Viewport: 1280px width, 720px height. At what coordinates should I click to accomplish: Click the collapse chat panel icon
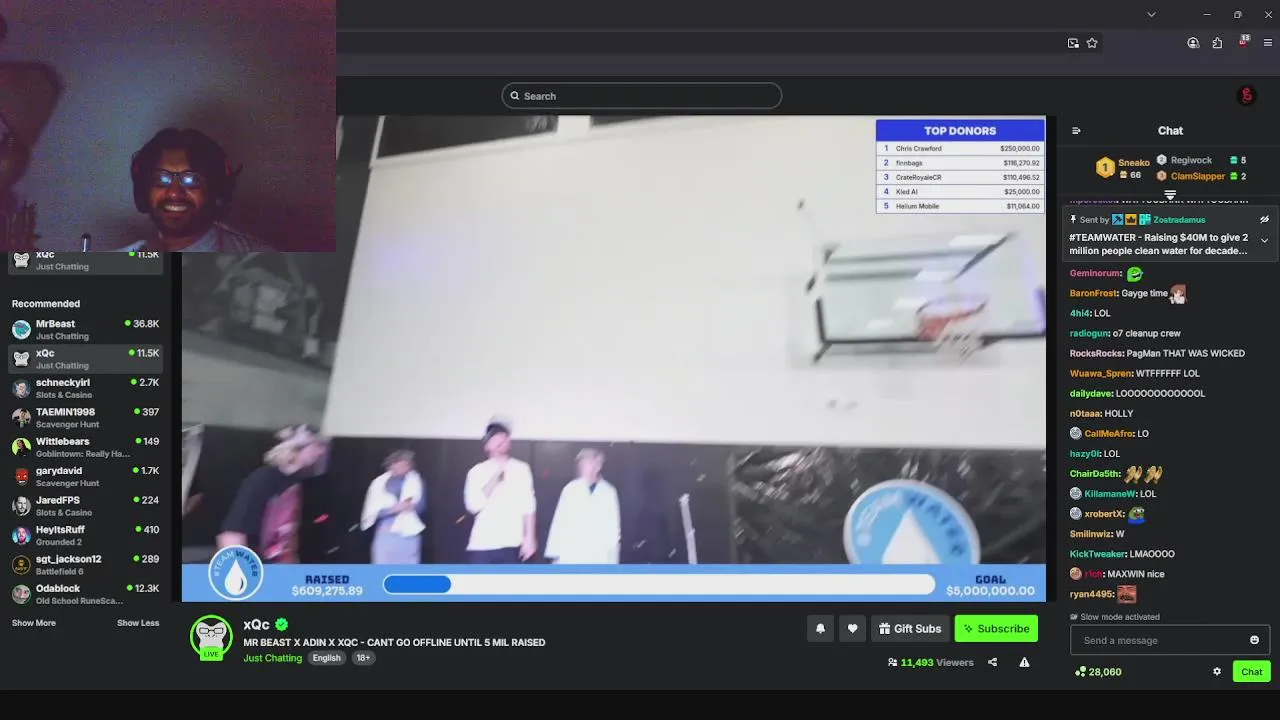(1076, 131)
